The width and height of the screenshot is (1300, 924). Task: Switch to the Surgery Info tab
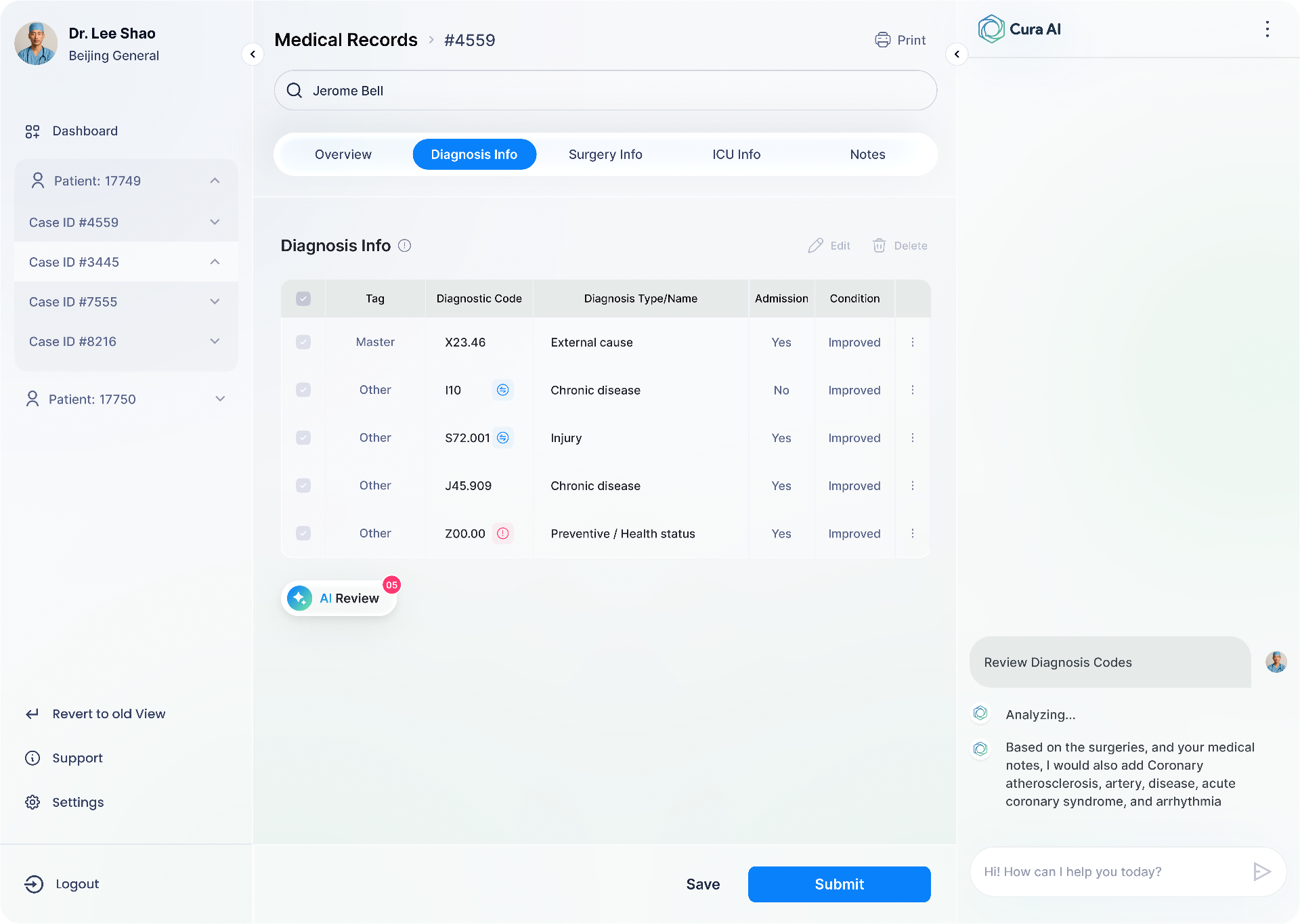(605, 154)
